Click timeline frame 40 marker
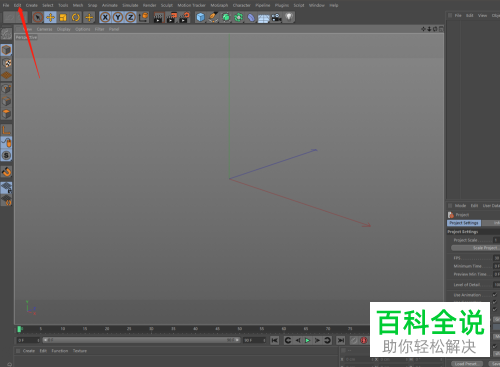 pyautogui.click(x=195, y=329)
